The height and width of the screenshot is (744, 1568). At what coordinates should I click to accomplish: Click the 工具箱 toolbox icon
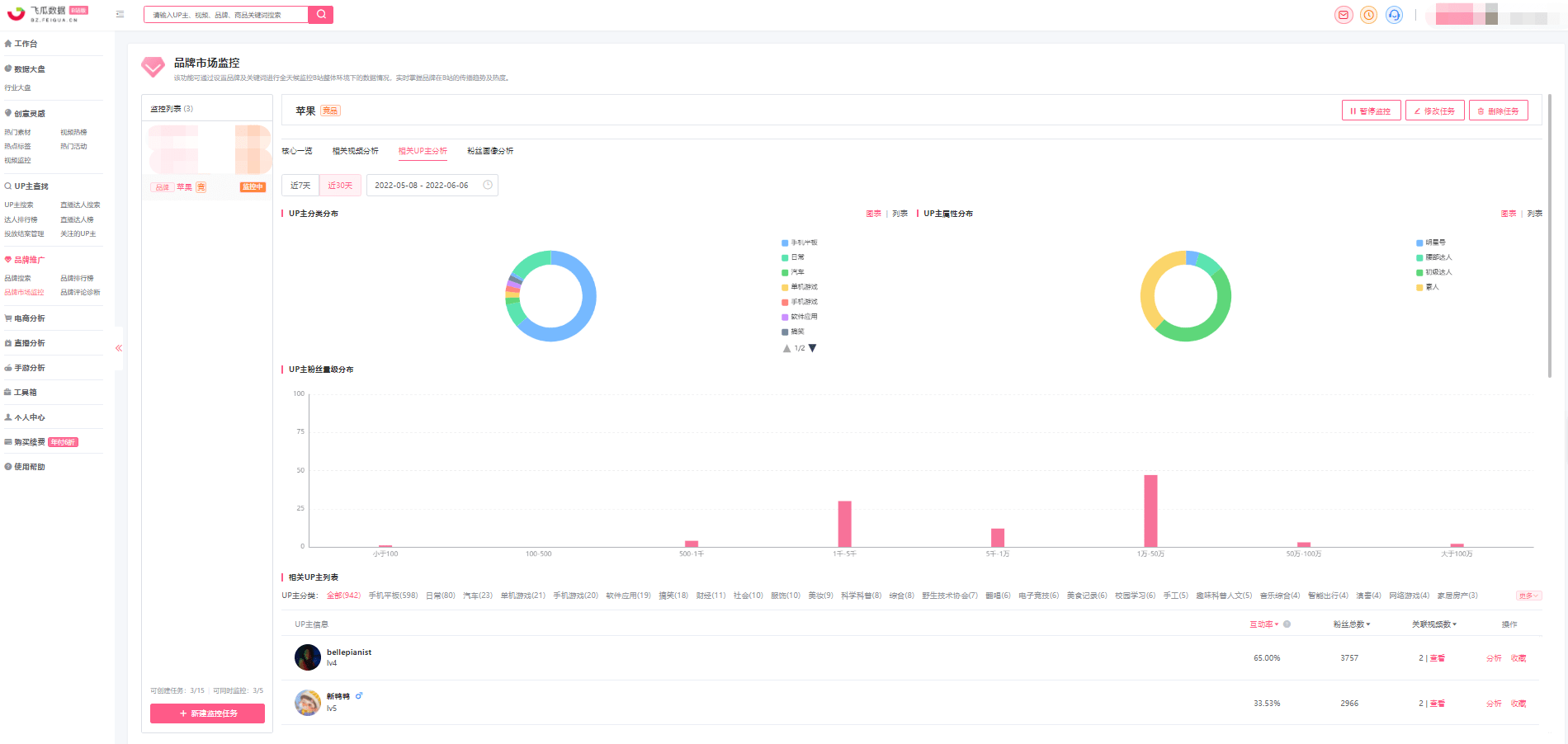pyautogui.click(x=8, y=392)
